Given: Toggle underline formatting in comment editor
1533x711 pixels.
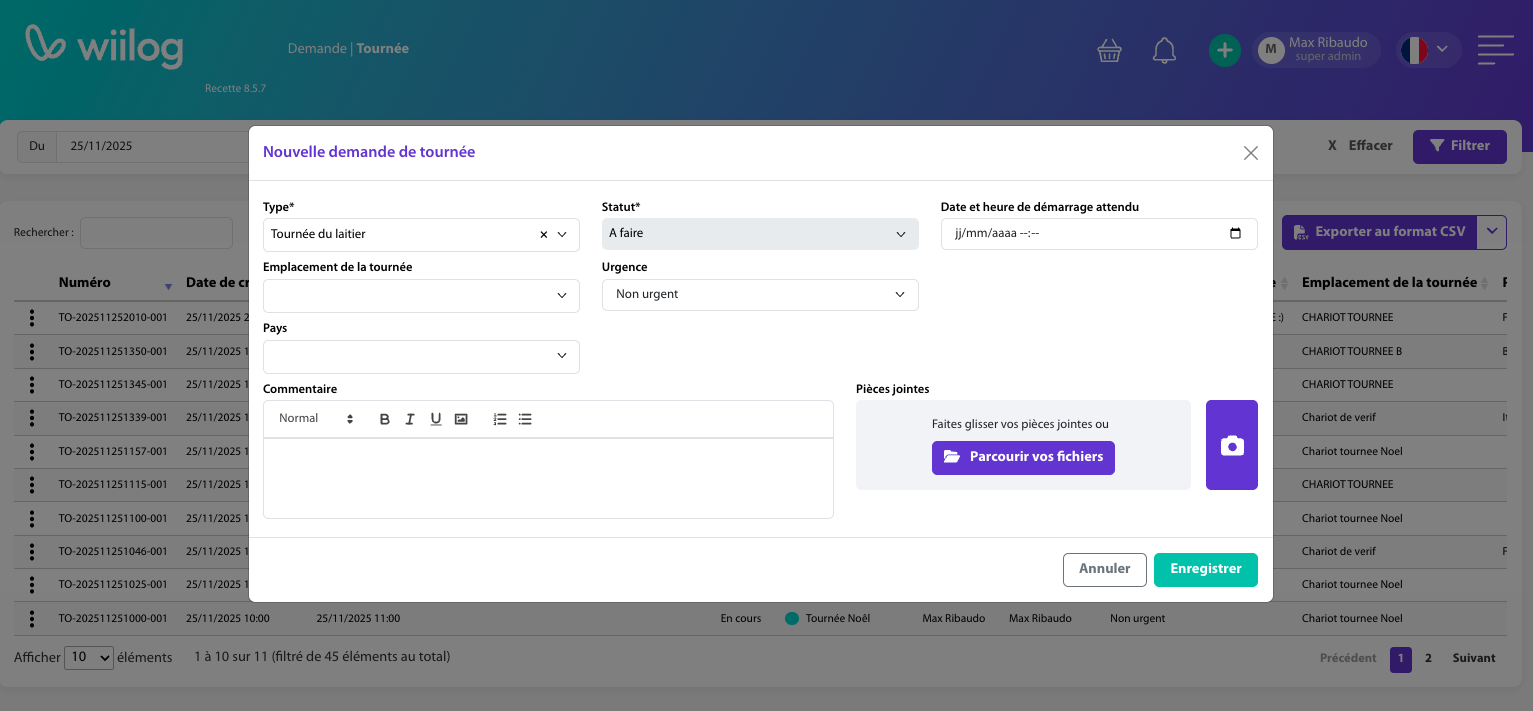Looking at the screenshot, I should (436, 419).
